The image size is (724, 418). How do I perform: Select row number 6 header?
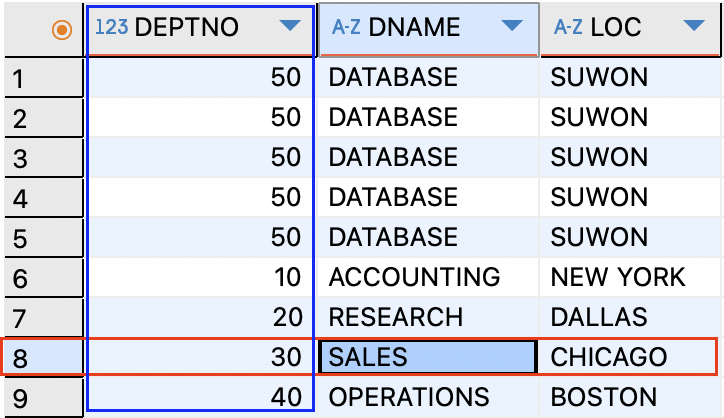click(x=44, y=277)
